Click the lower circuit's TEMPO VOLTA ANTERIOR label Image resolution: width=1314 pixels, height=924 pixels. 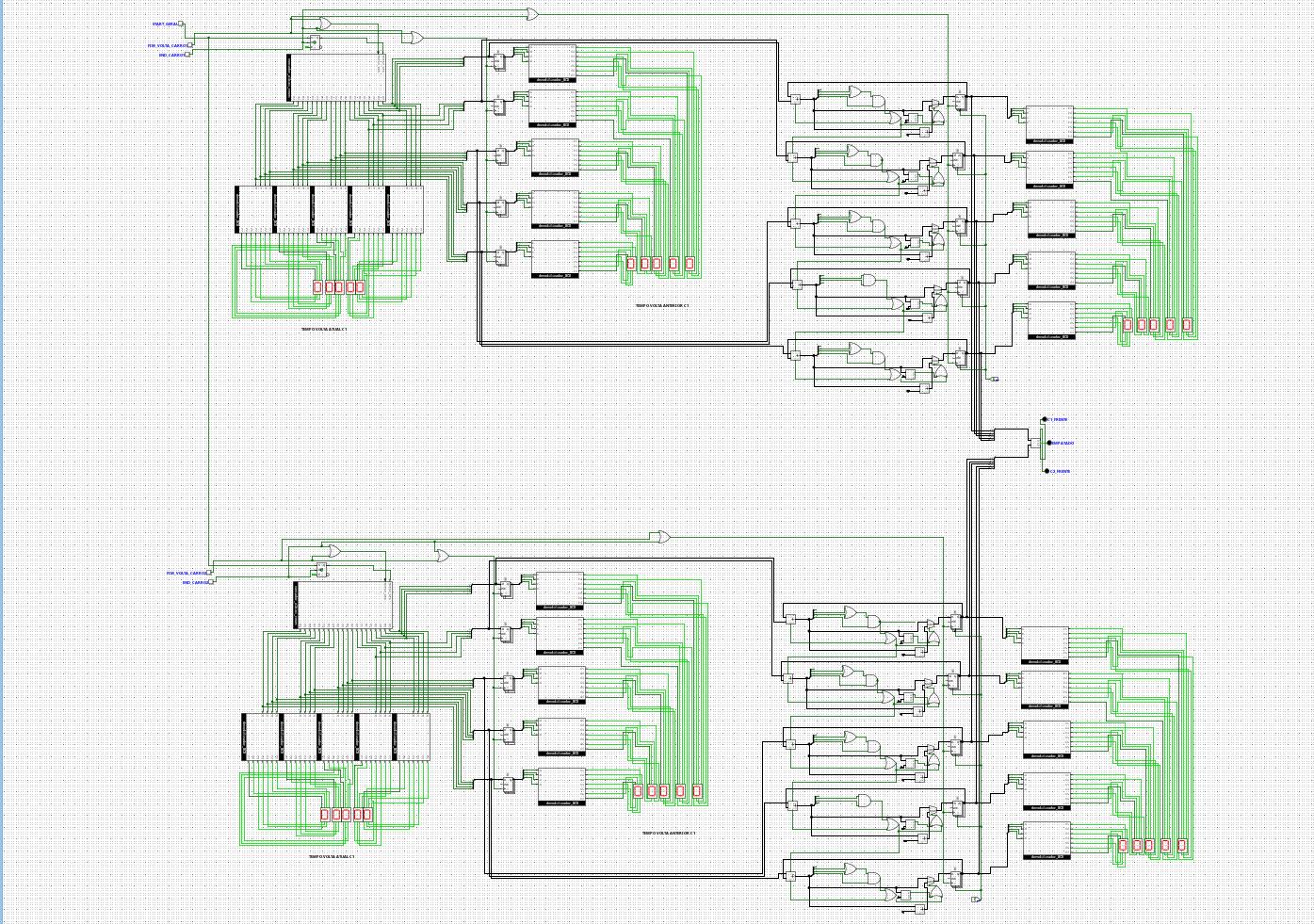coord(670,833)
